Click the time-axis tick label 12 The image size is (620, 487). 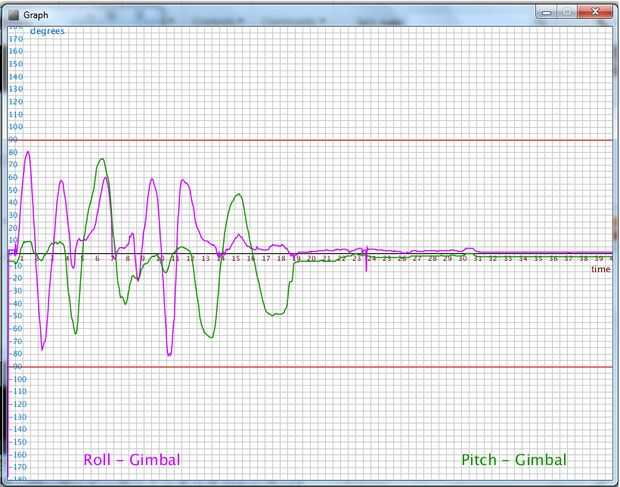191,259
